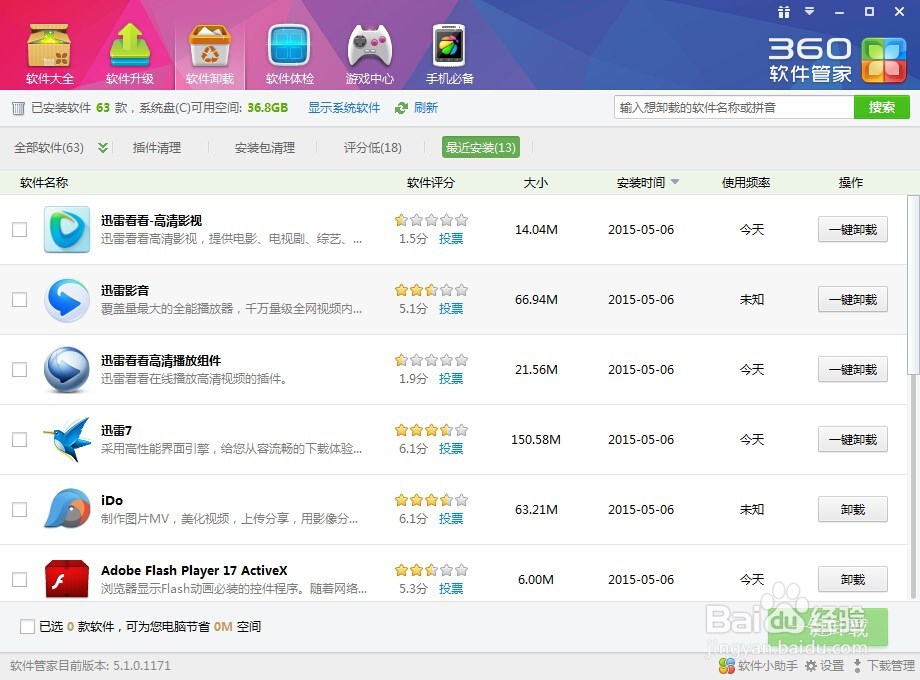Check the box for 迅雷看看高清播放组件
Screen dimensions: 920x680
click(20, 370)
